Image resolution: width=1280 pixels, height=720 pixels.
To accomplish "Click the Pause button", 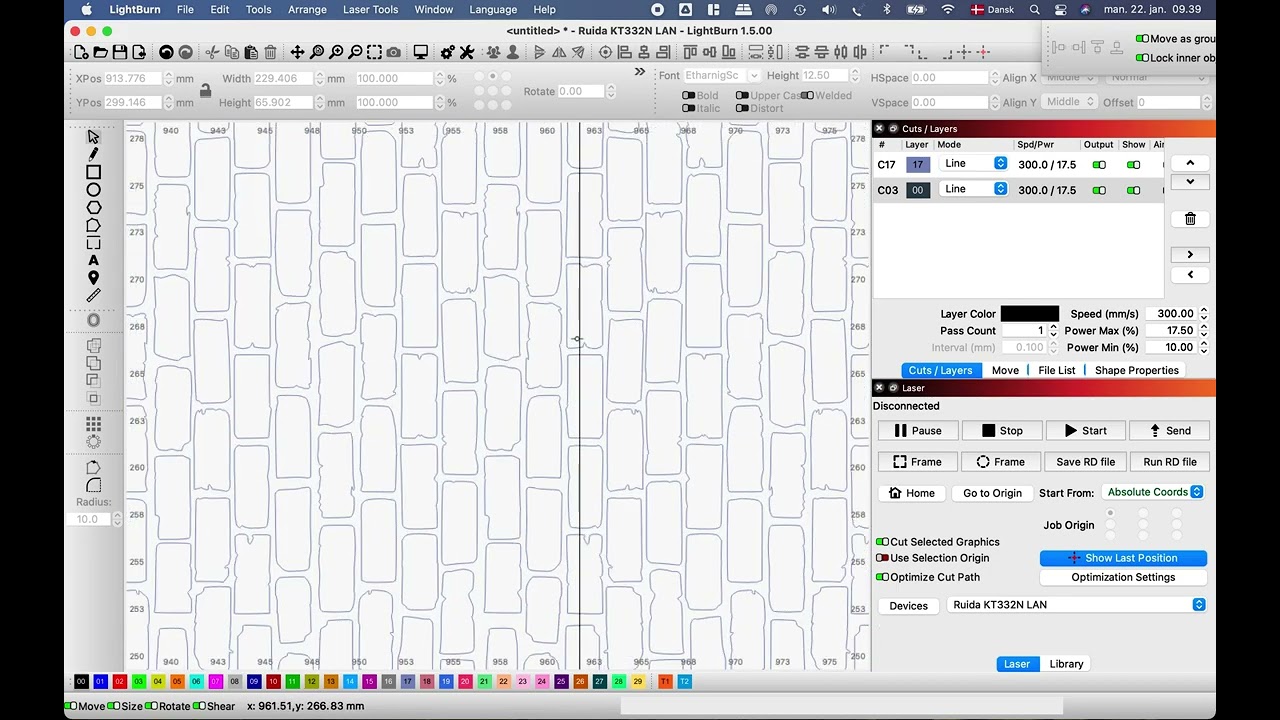I will pyautogui.click(x=918, y=431).
